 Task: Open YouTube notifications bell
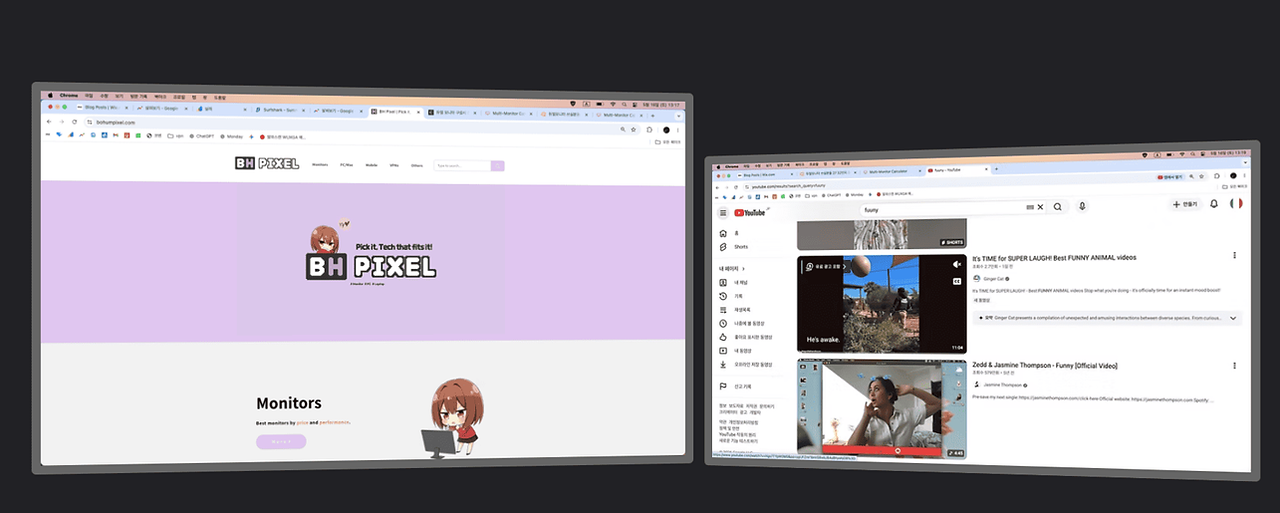click(1214, 204)
